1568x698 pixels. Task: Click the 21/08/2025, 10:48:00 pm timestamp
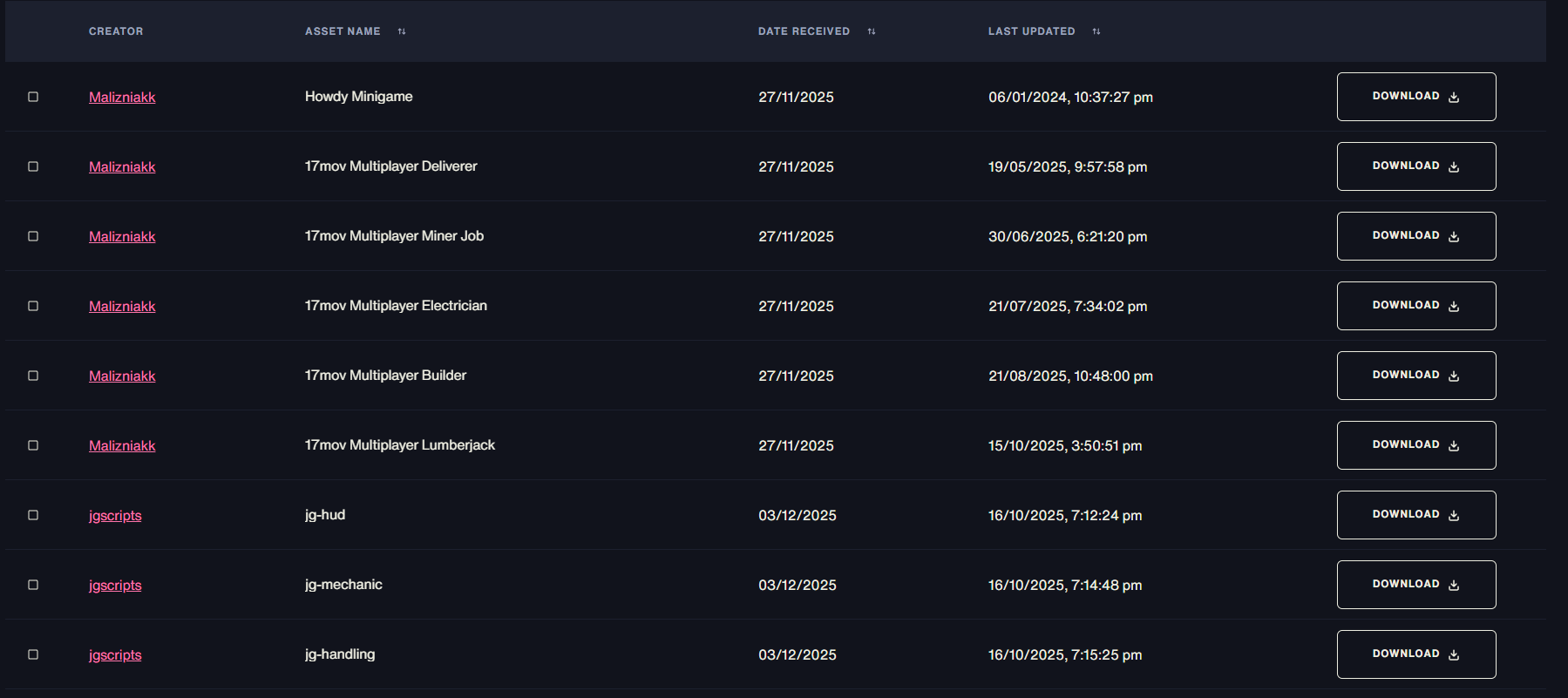click(x=1070, y=376)
